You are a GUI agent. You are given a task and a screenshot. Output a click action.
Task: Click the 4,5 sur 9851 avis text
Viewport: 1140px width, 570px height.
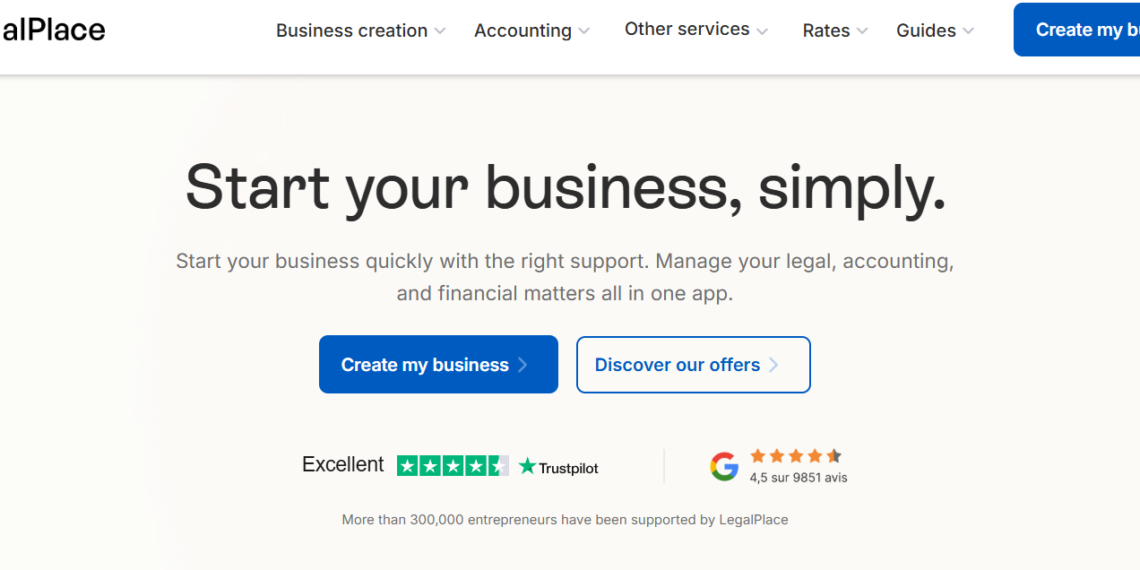(x=798, y=478)
